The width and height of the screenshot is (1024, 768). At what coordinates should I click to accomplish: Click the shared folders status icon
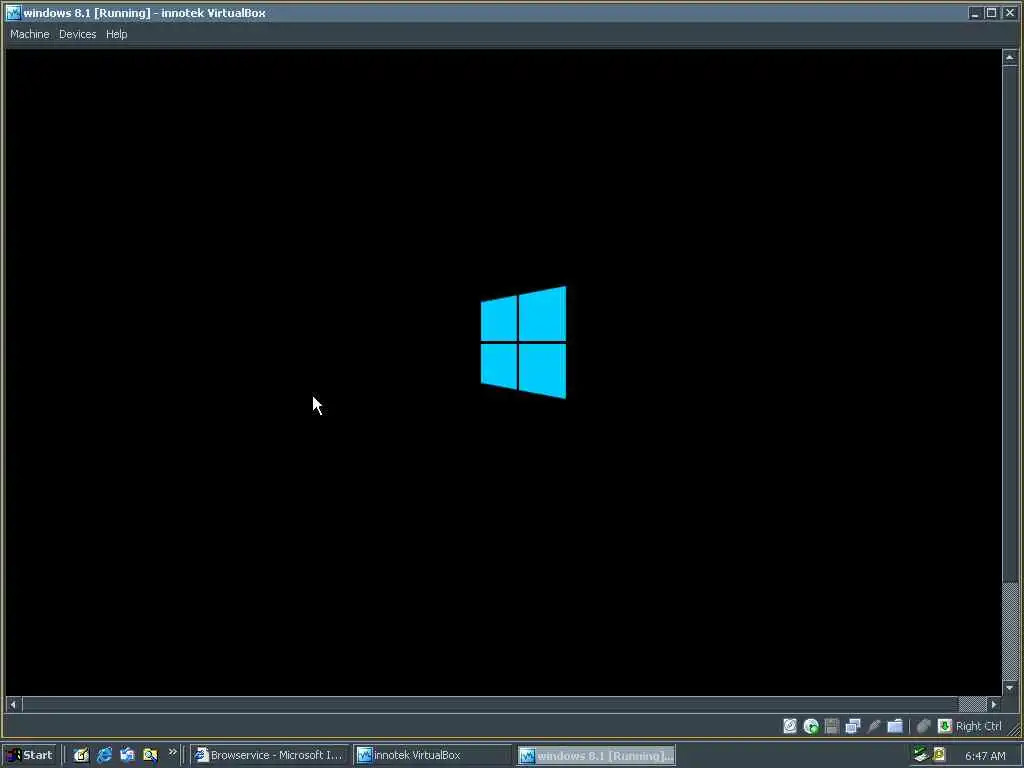(x=895, y=726)
